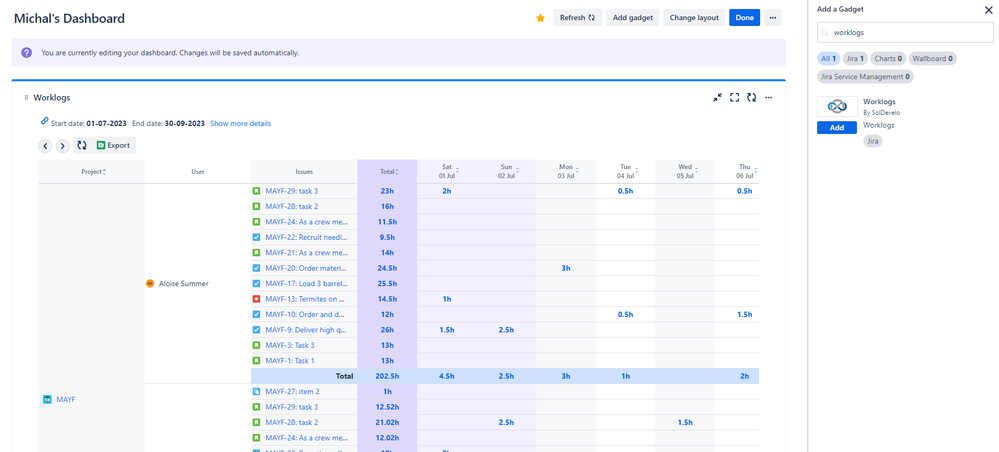Image resolution: width=999 pixels, height=452 pixels.
Task: Go to next period arrow
Action: click(63, 146)
